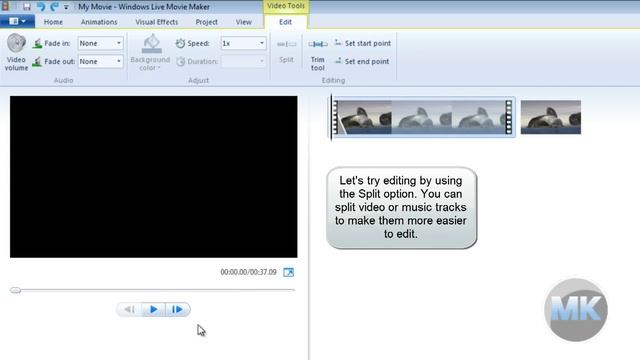Screen dimensions: 640x360
Task: Click the Redo icon in title bar
Action: [54, 7]
